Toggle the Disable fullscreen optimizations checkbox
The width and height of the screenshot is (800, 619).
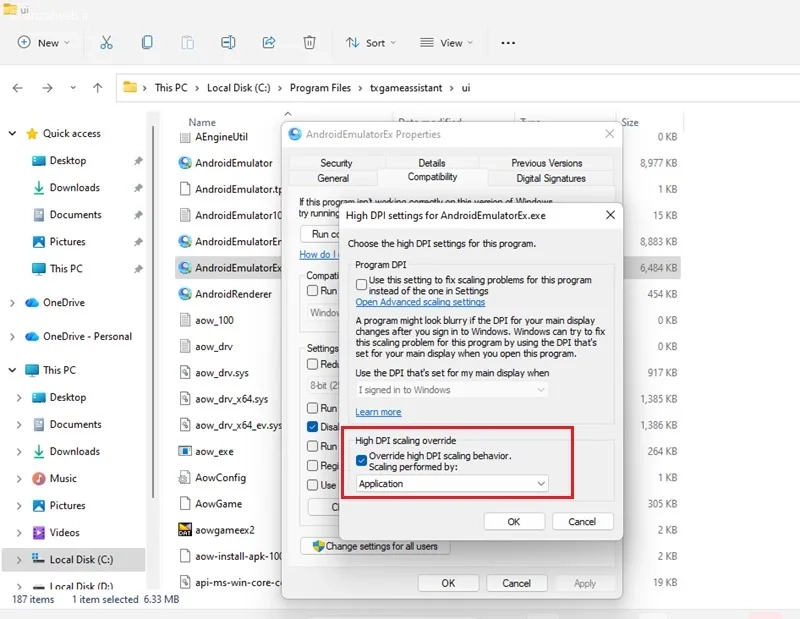tap(314, 427)
